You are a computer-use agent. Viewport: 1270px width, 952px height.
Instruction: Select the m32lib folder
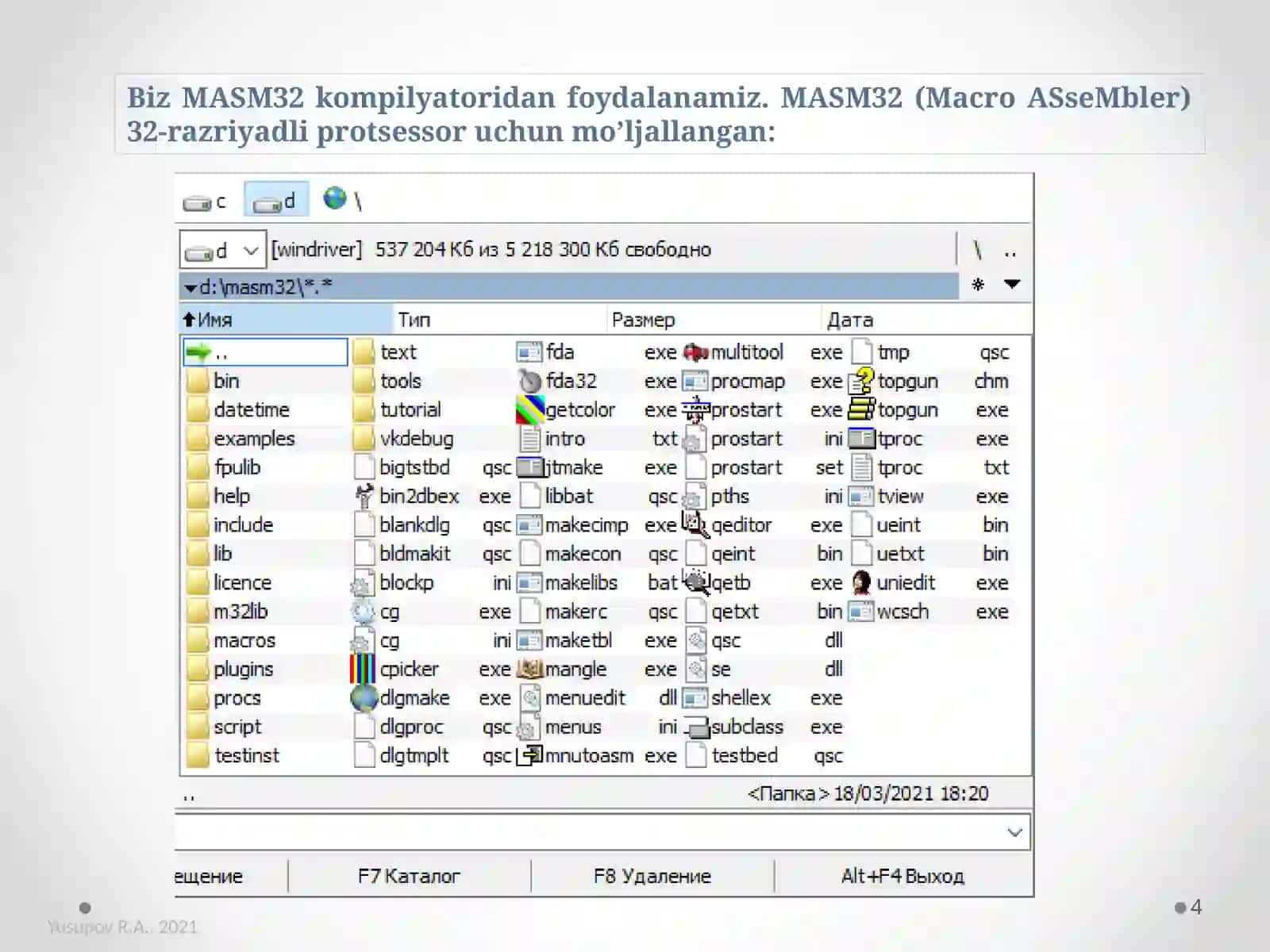coord(228,612)
